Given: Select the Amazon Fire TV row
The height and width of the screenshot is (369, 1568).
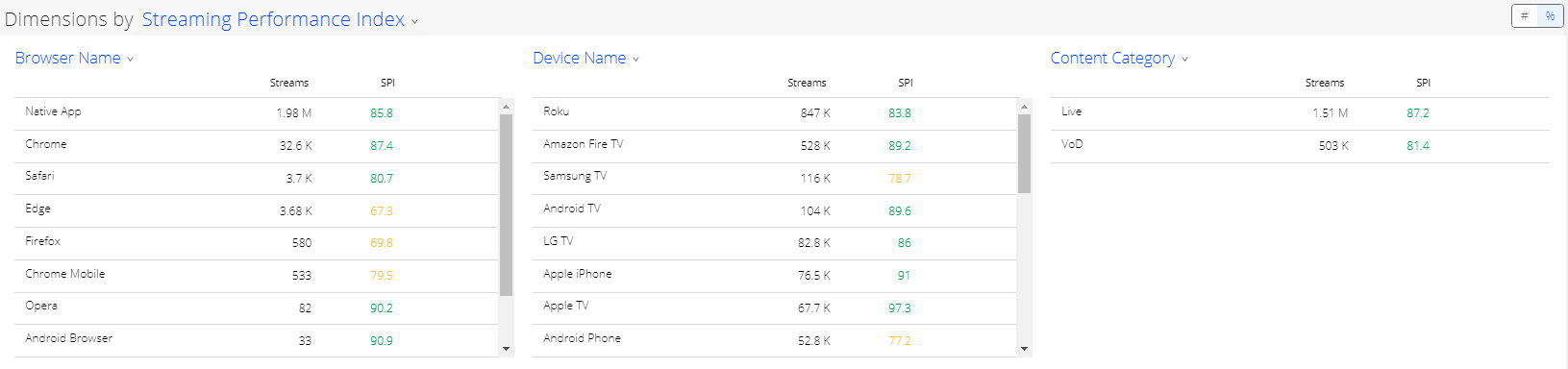Looking at the screenshot, I should (x=775, y=146).
